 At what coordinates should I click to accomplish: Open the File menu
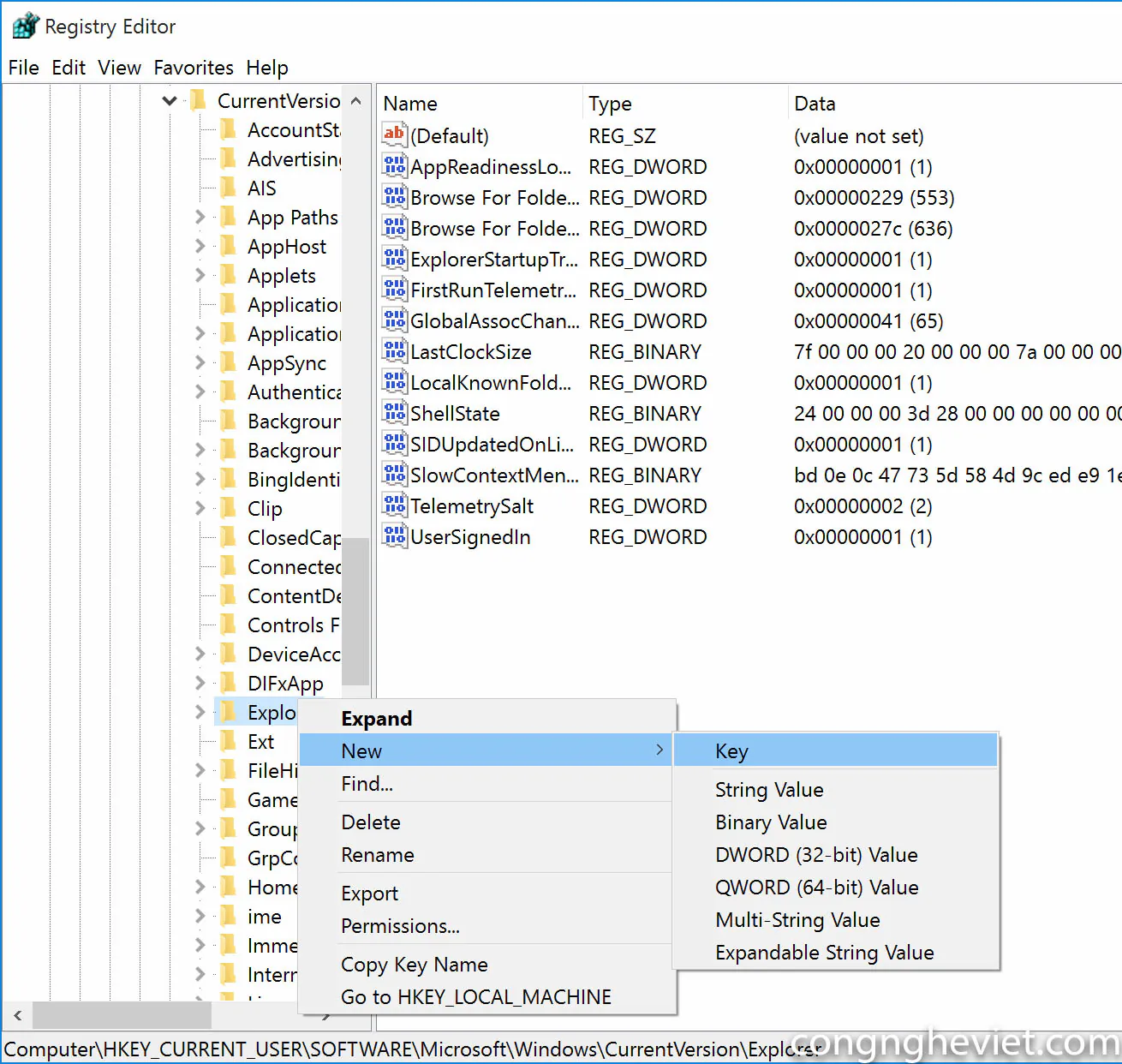point(24,68)
